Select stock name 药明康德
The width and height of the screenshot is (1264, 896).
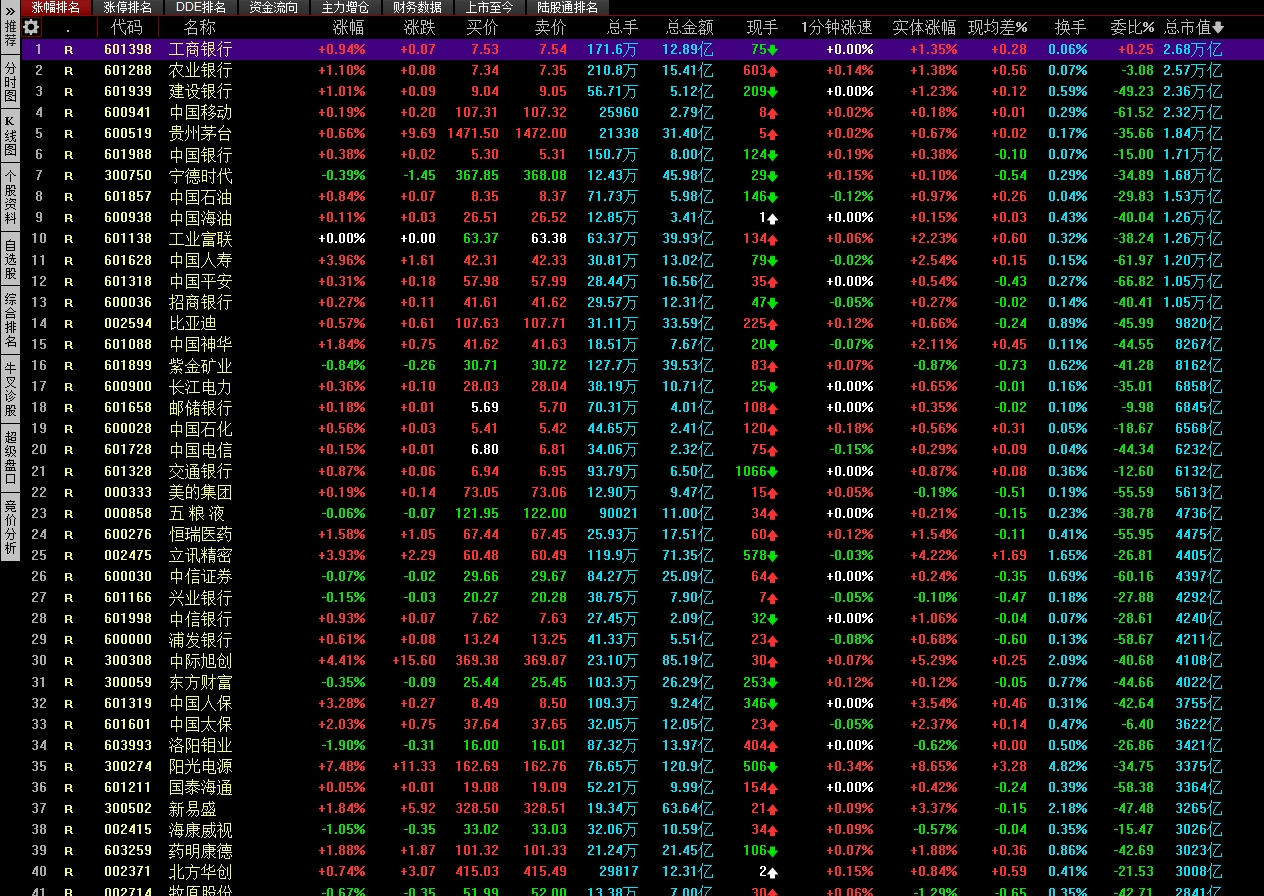(200, 851)
